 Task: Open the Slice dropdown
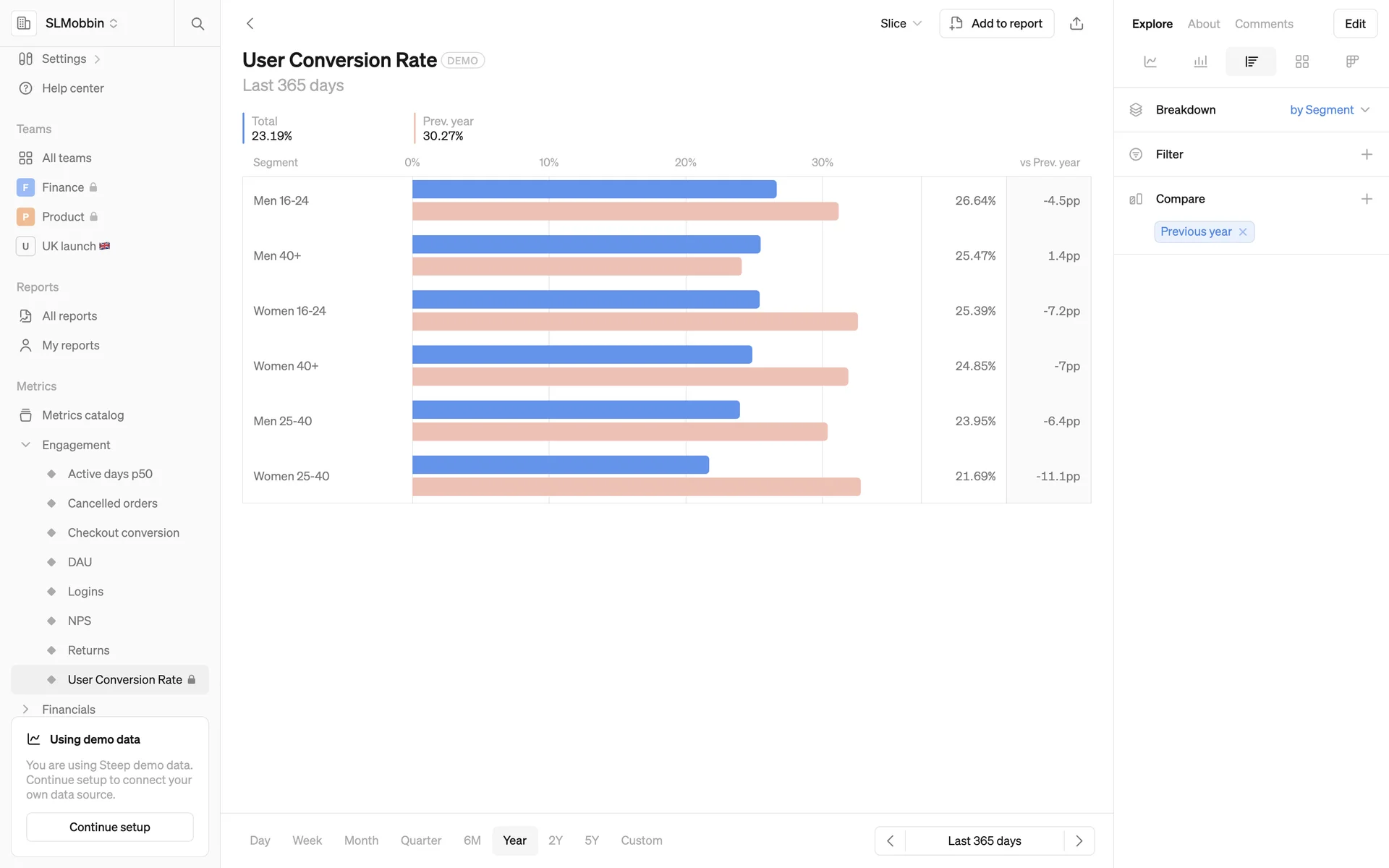[901, 23]
